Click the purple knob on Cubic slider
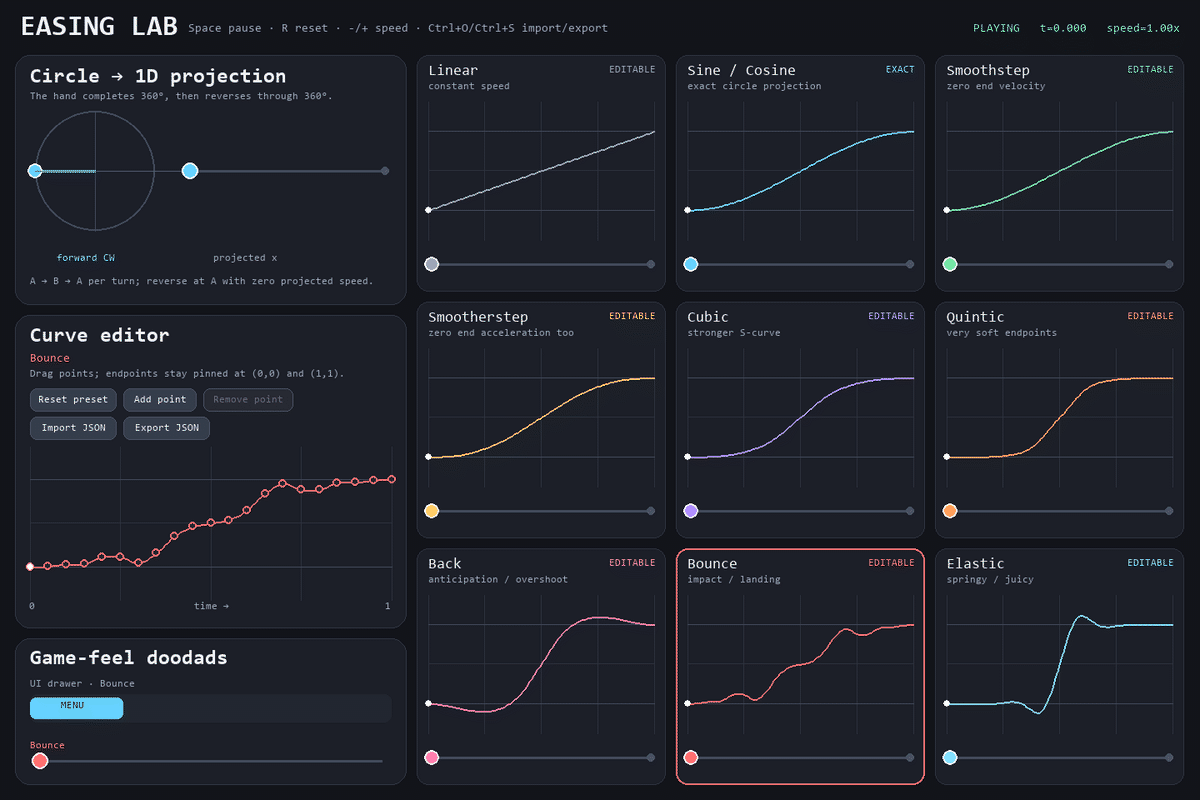The width and height of the screenshot is (1200, 800). 690,511
